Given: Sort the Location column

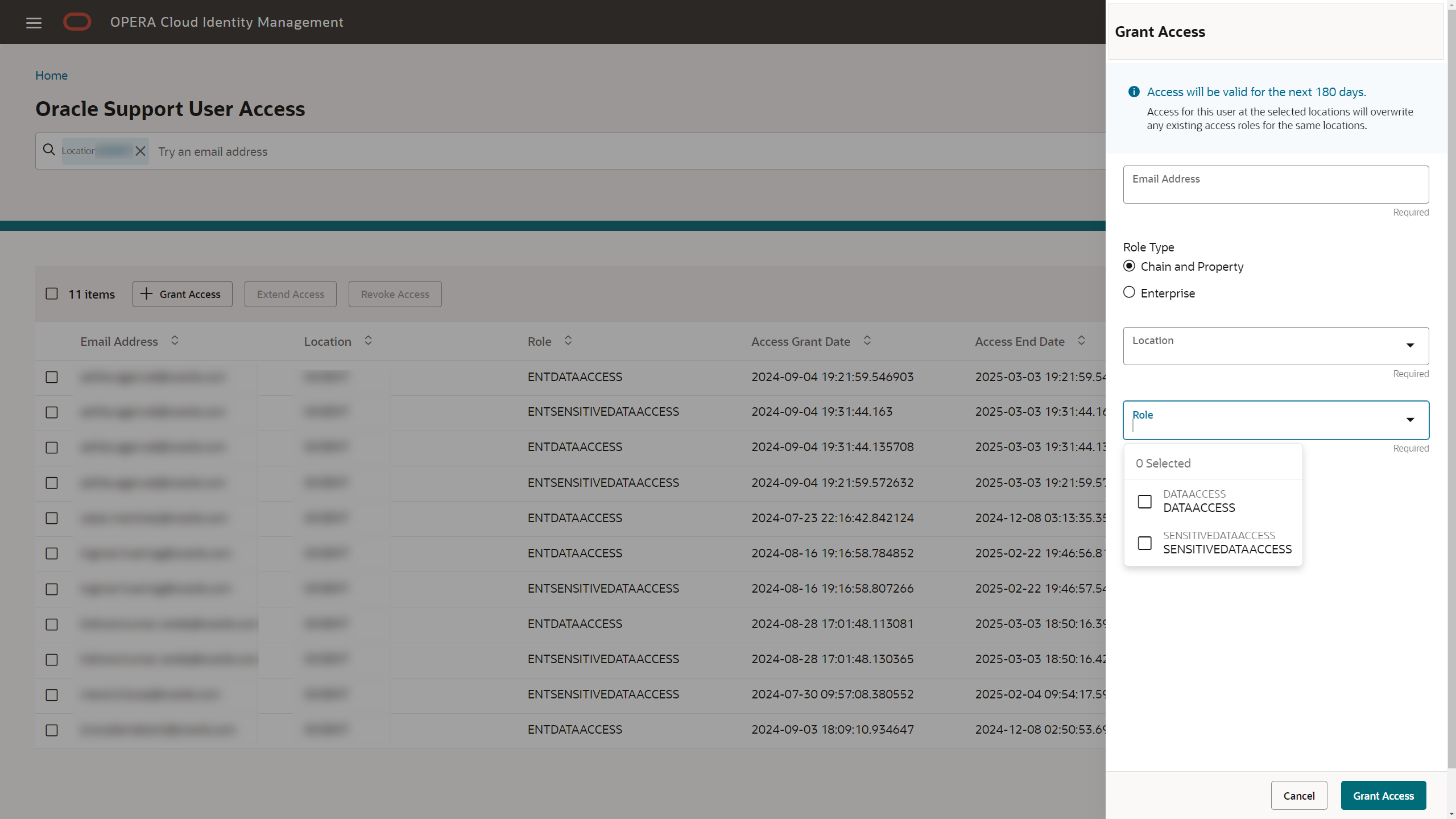Looking at the screenshot, I should pos(367,340).
